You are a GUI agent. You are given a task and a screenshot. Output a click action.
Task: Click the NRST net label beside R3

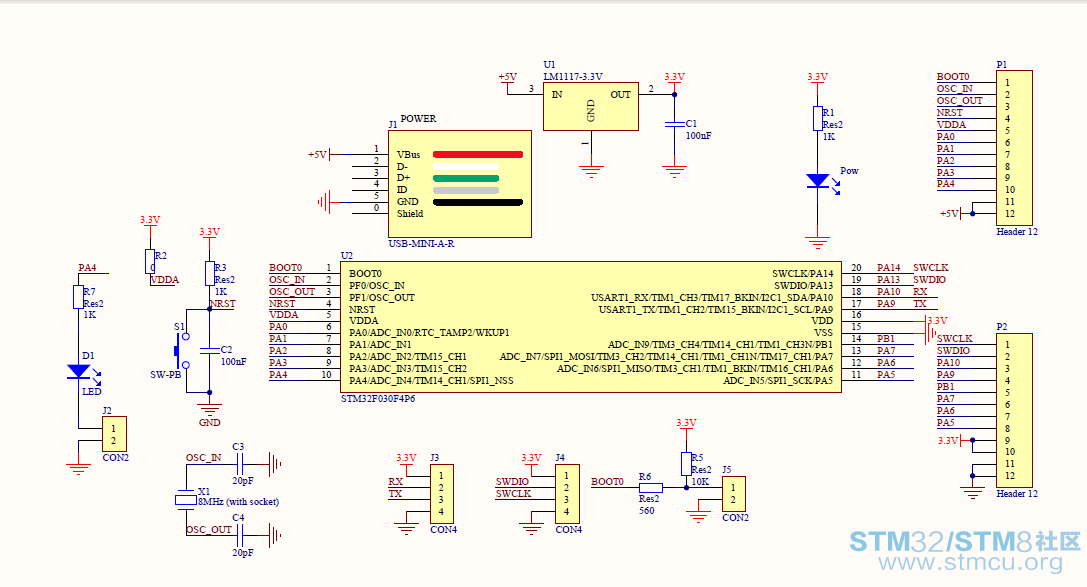coord(223,304)
